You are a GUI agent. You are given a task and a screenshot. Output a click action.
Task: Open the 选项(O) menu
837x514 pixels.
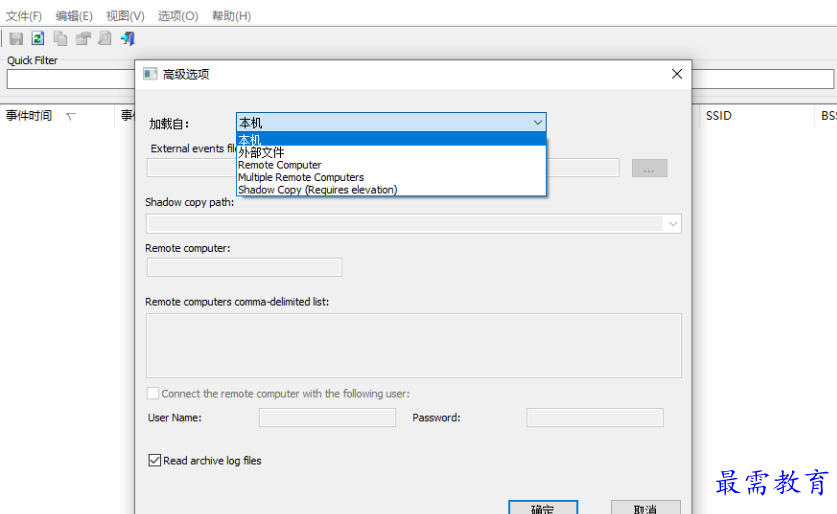coord(178,16)
